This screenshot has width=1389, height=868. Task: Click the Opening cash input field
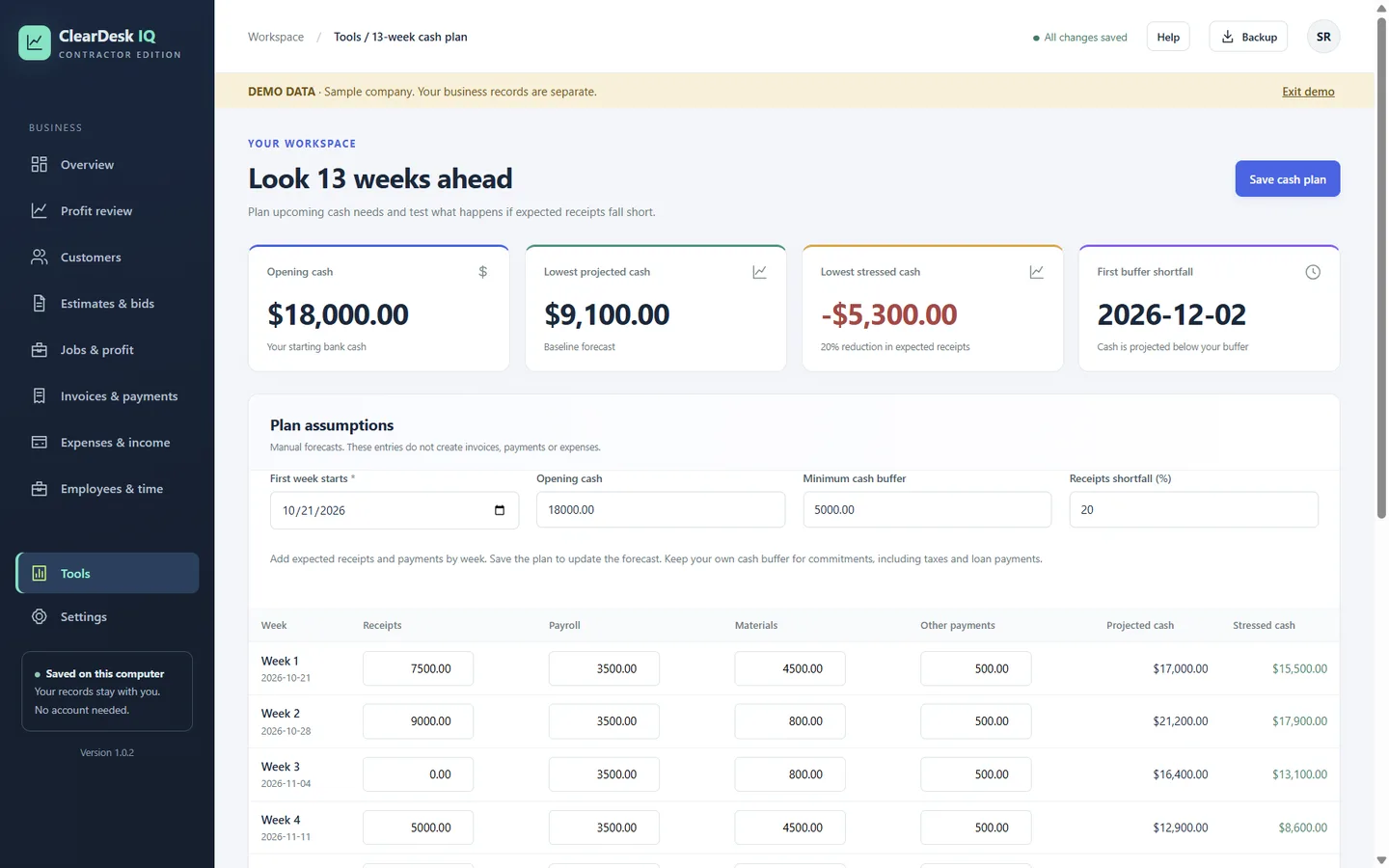(661, 509)
